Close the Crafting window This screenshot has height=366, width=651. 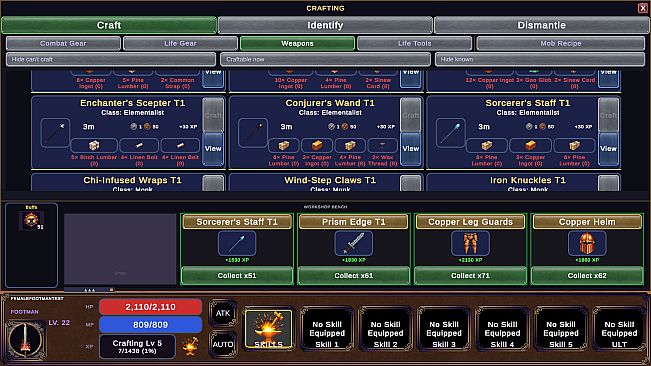pyautogui.click(x=642, y=8)
